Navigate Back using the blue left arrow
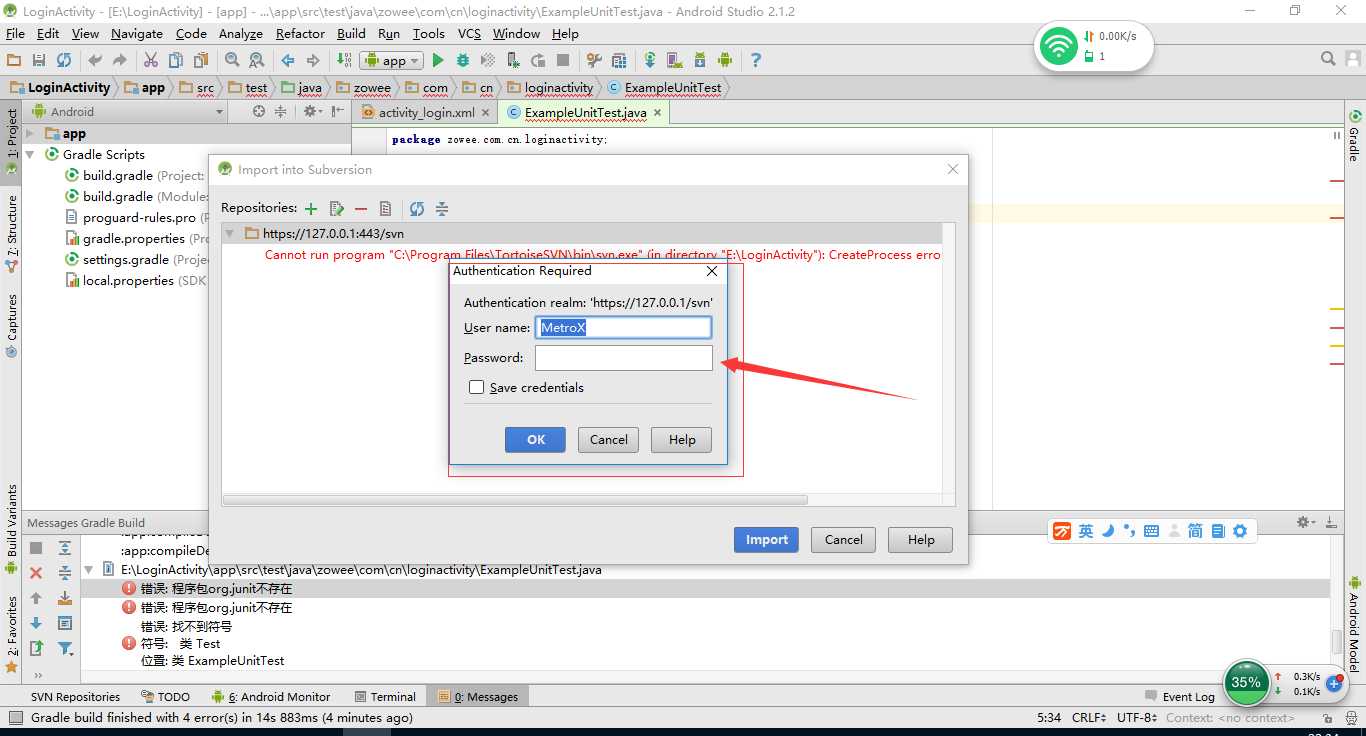1366x736 pixels. (x=288, y=60)
